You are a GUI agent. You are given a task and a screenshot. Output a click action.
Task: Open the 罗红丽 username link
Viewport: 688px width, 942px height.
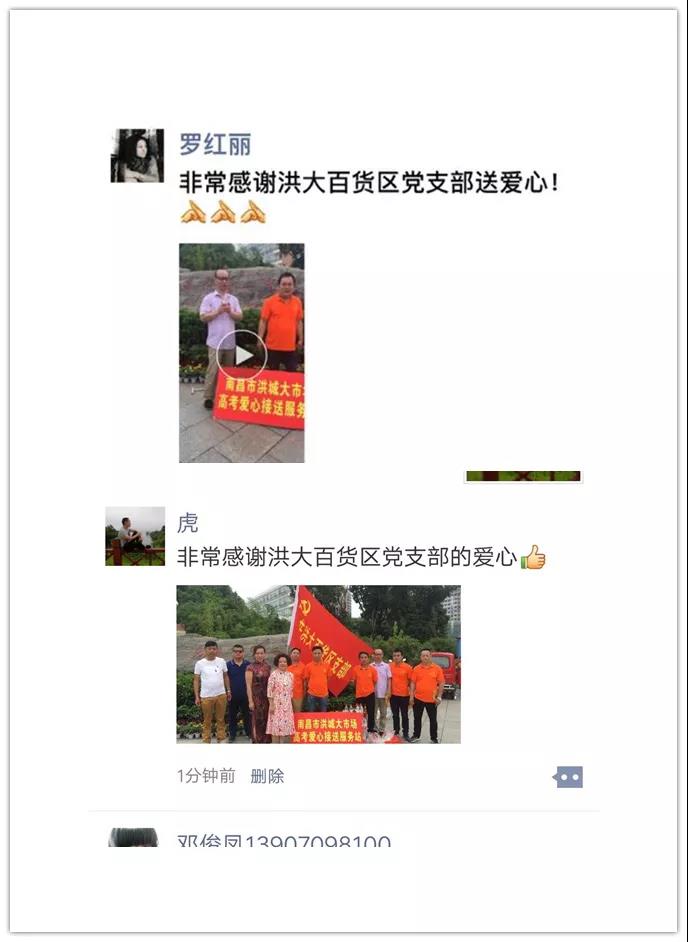tap(215, 144)
